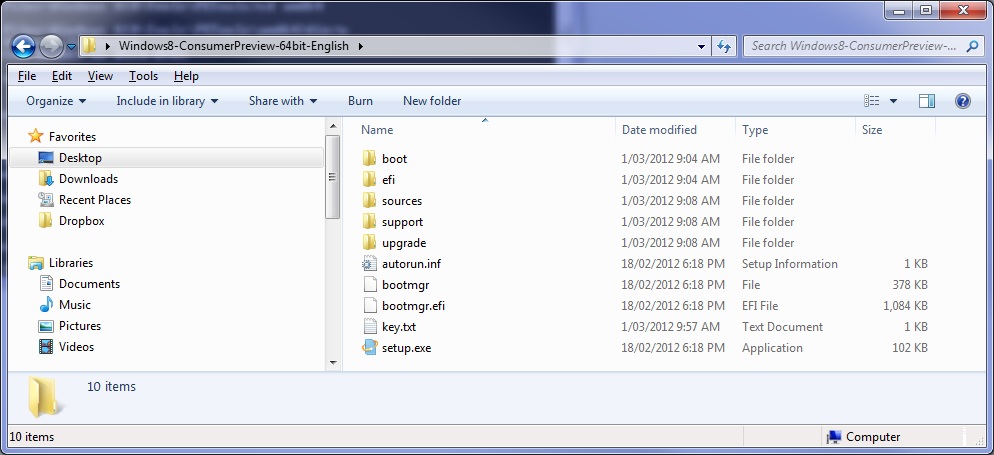Open the Music library

pyautogui.click(x=75, y=304)
